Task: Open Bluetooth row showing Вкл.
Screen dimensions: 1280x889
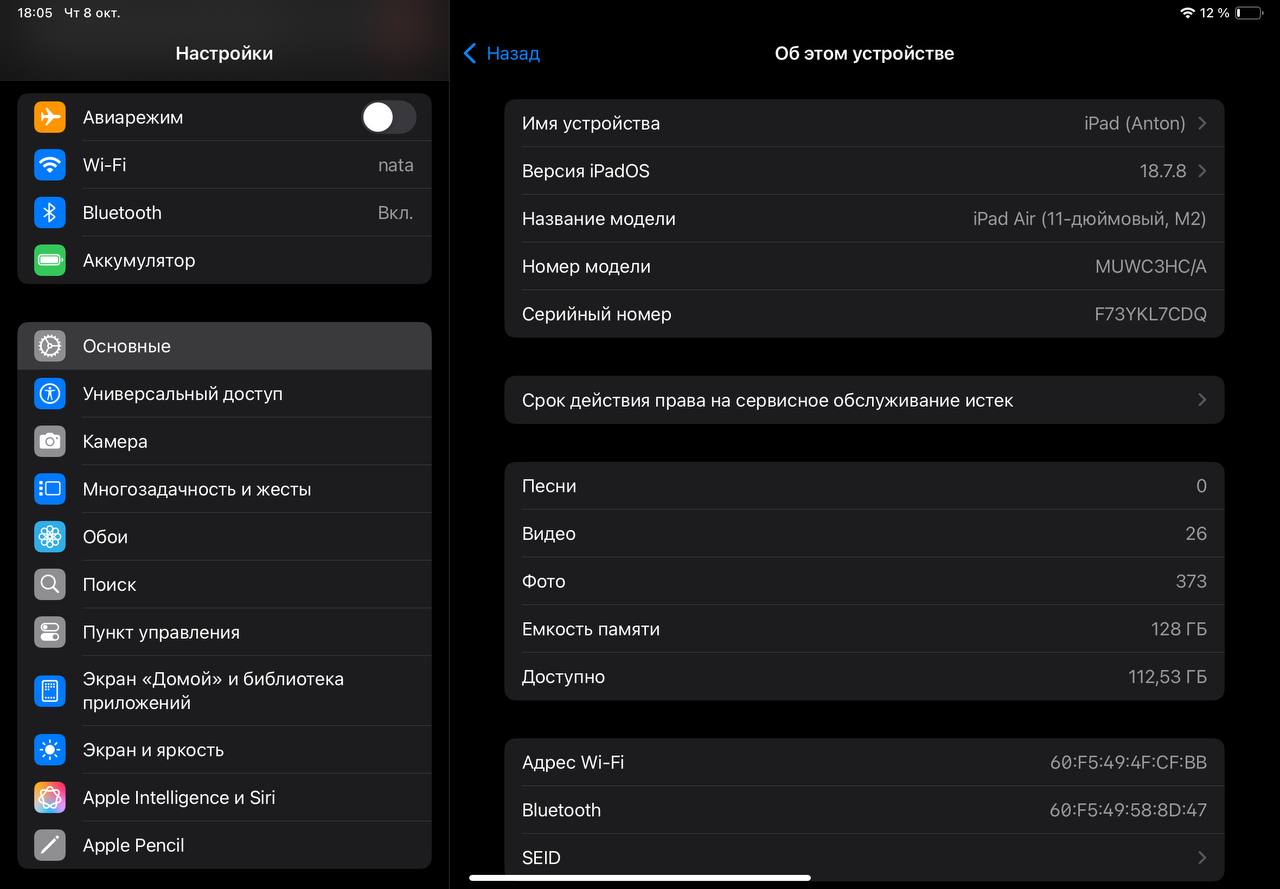Action: click(225, 213)
